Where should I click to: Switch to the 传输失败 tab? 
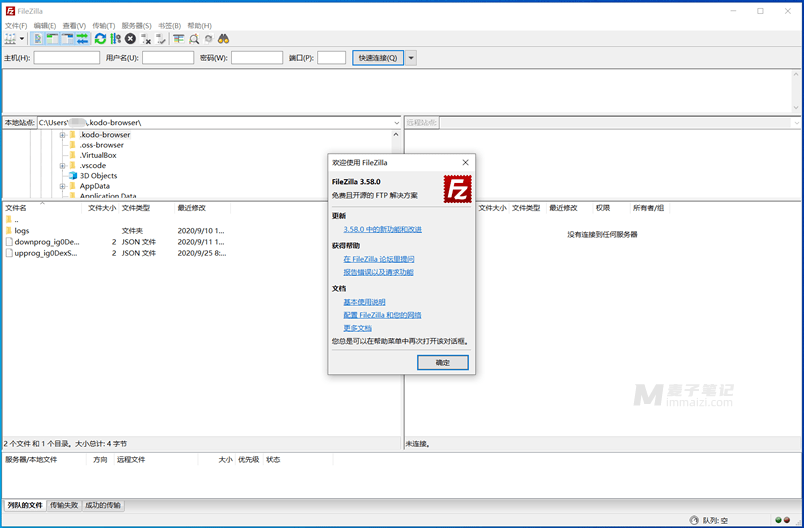coord(64,505)
